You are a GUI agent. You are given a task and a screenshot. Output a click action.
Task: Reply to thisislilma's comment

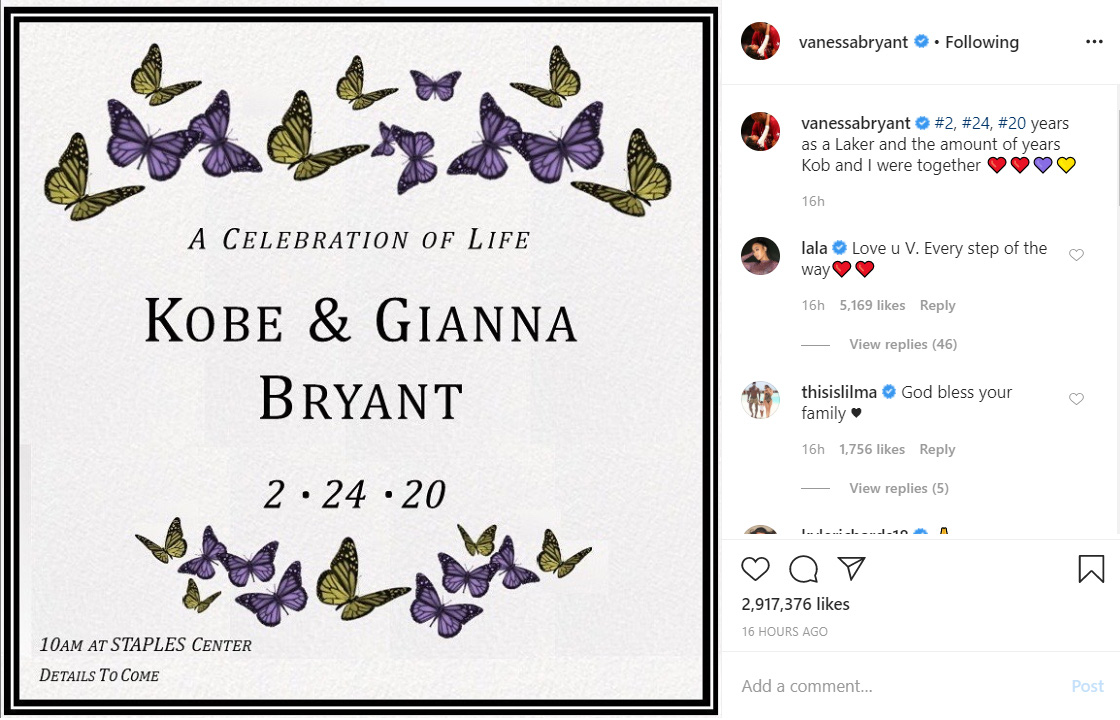click(x=937, y=449)
